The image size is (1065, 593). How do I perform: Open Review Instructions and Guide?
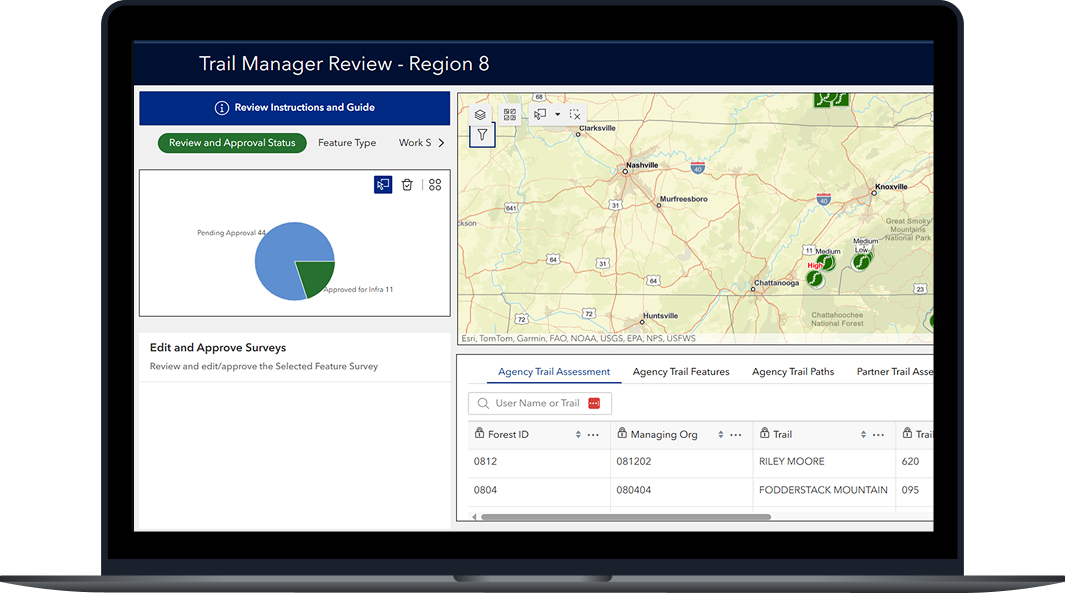click(x=294, y=107)
